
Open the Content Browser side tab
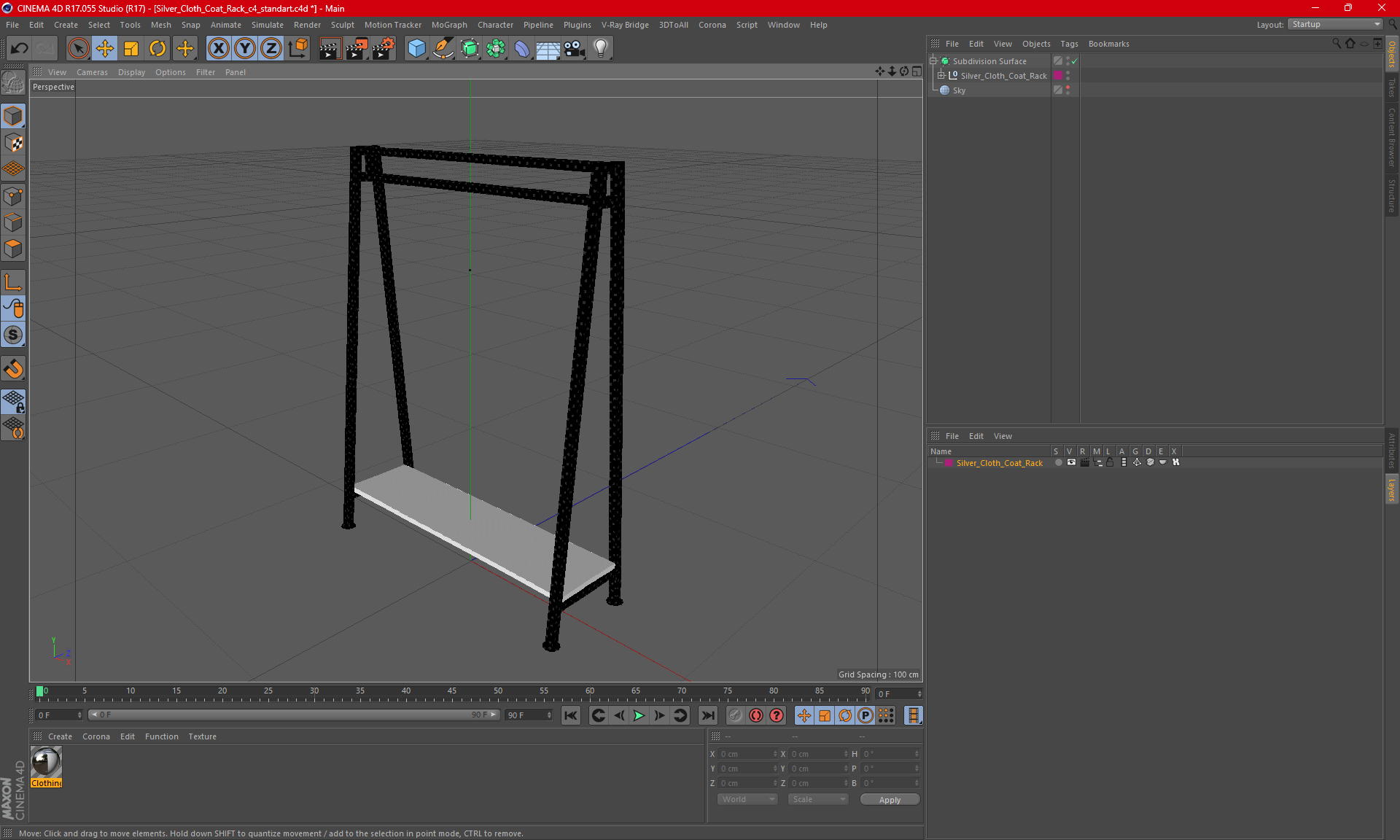pyautogui.click(x=1392, y=136)
